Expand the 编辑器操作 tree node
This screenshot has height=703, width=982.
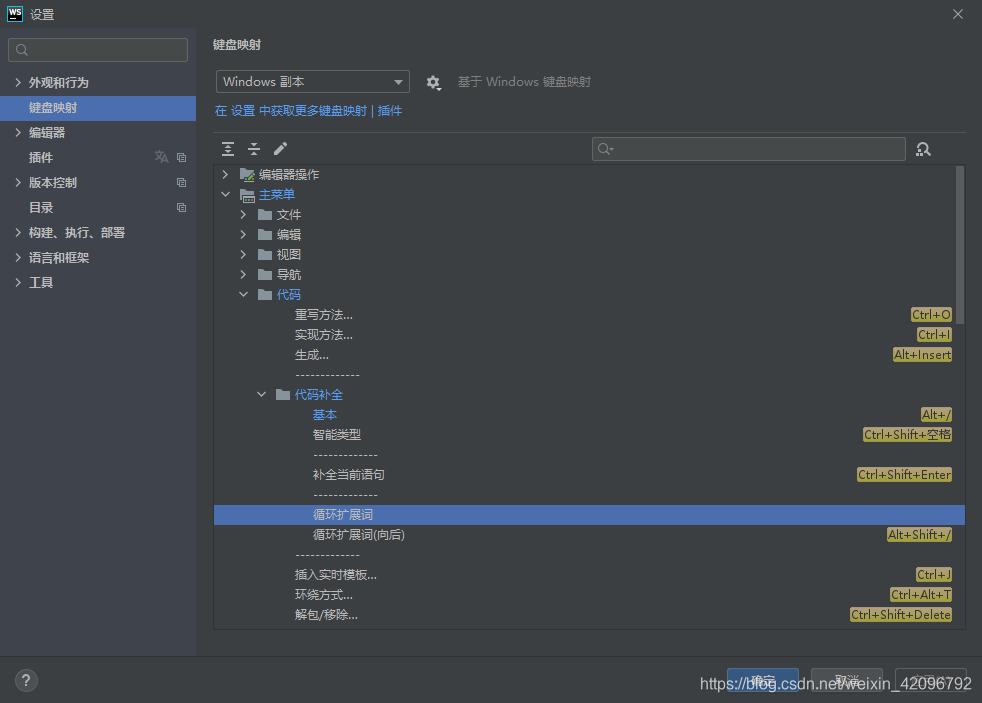[225, 175]
